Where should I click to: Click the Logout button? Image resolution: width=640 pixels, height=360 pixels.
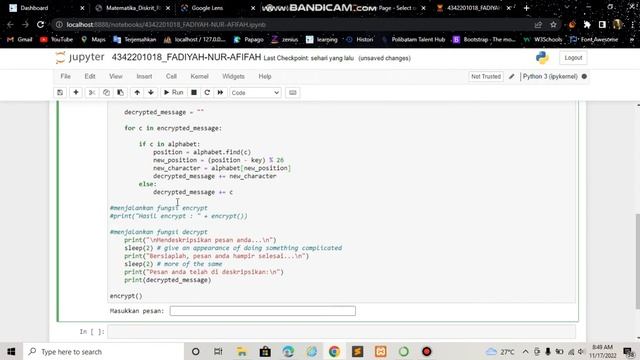[x=573, y=58]
